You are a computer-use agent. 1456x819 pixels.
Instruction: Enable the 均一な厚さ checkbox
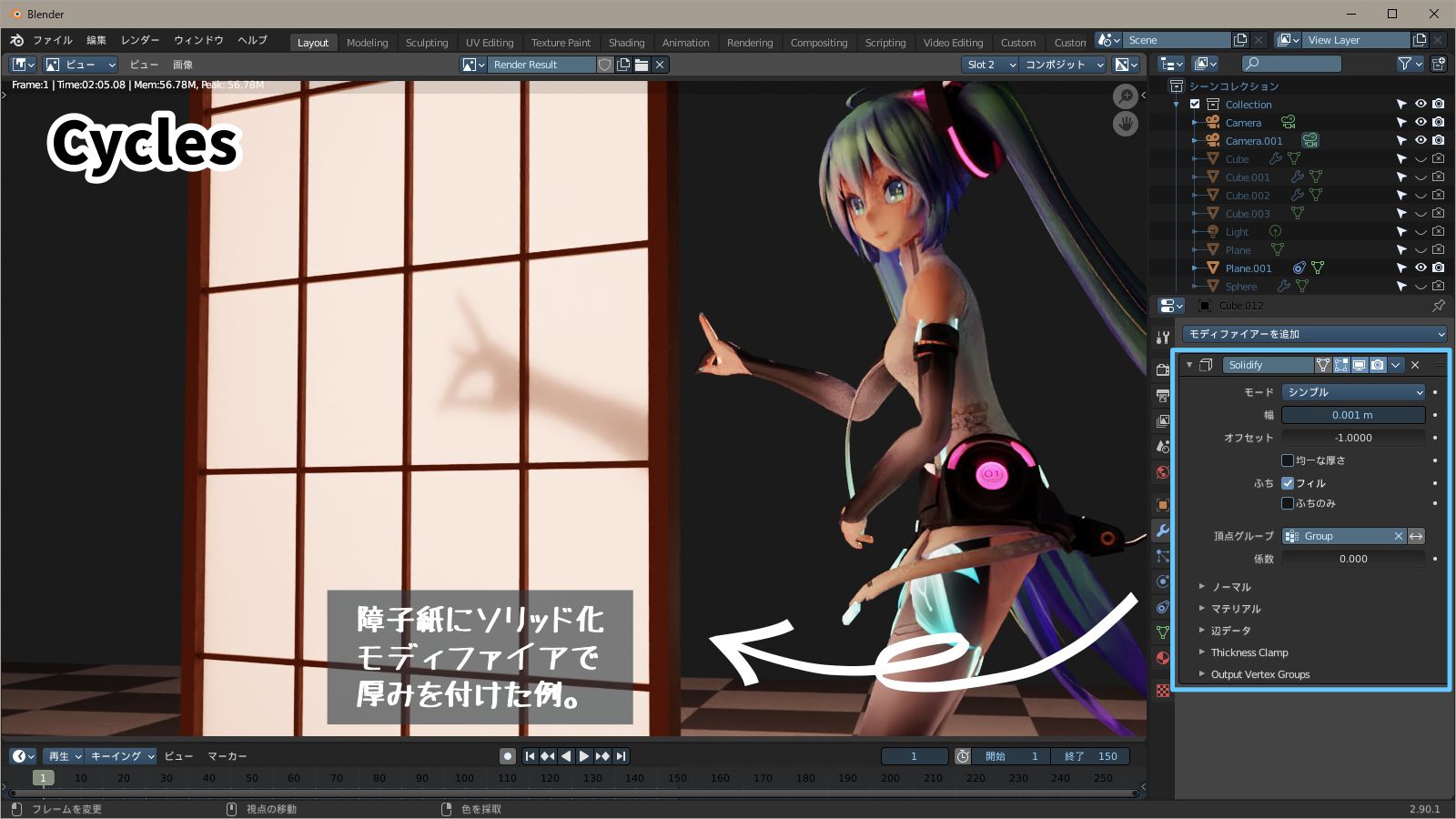click(x=1288, y=460)
